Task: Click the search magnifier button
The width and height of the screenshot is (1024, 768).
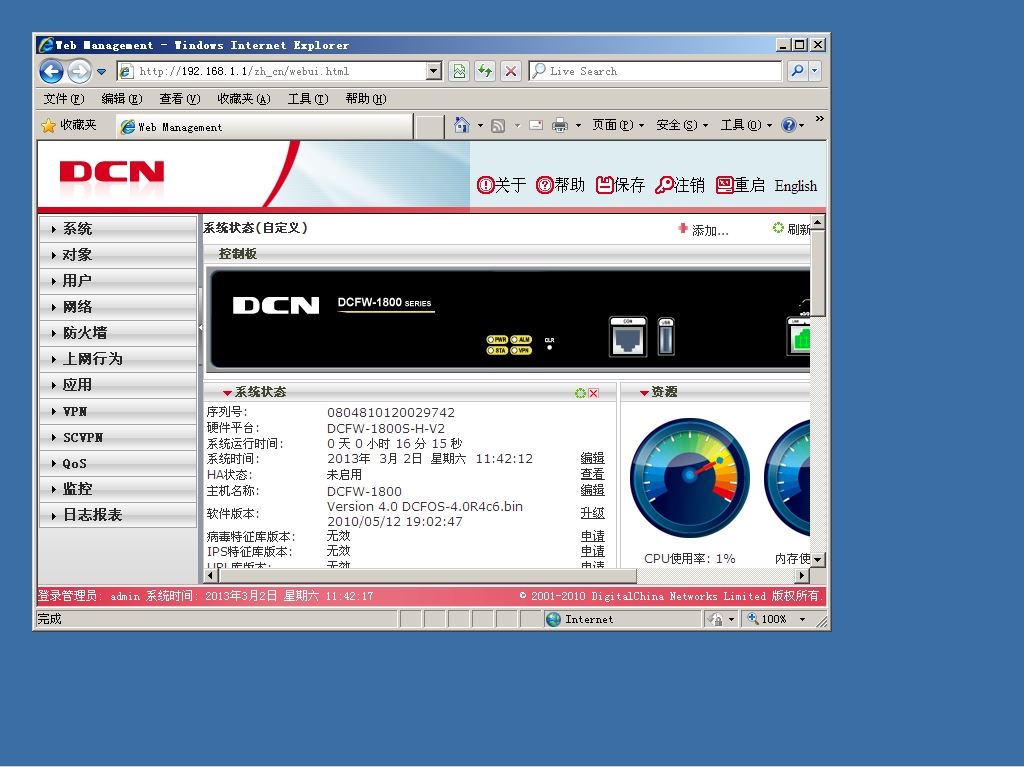Action: tap(797, 71)
